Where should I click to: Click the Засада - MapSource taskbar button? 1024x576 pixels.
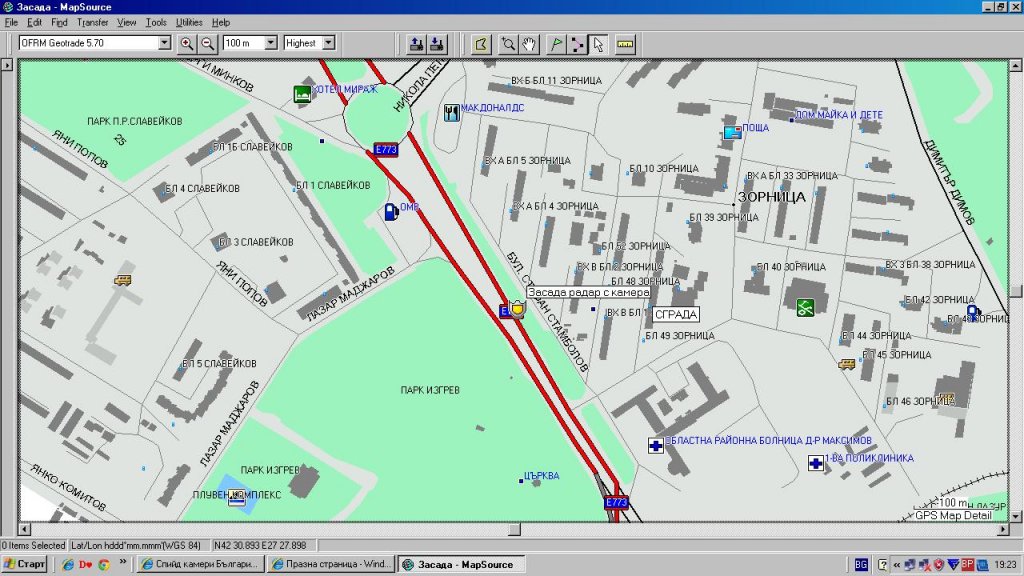click(461, 564)
